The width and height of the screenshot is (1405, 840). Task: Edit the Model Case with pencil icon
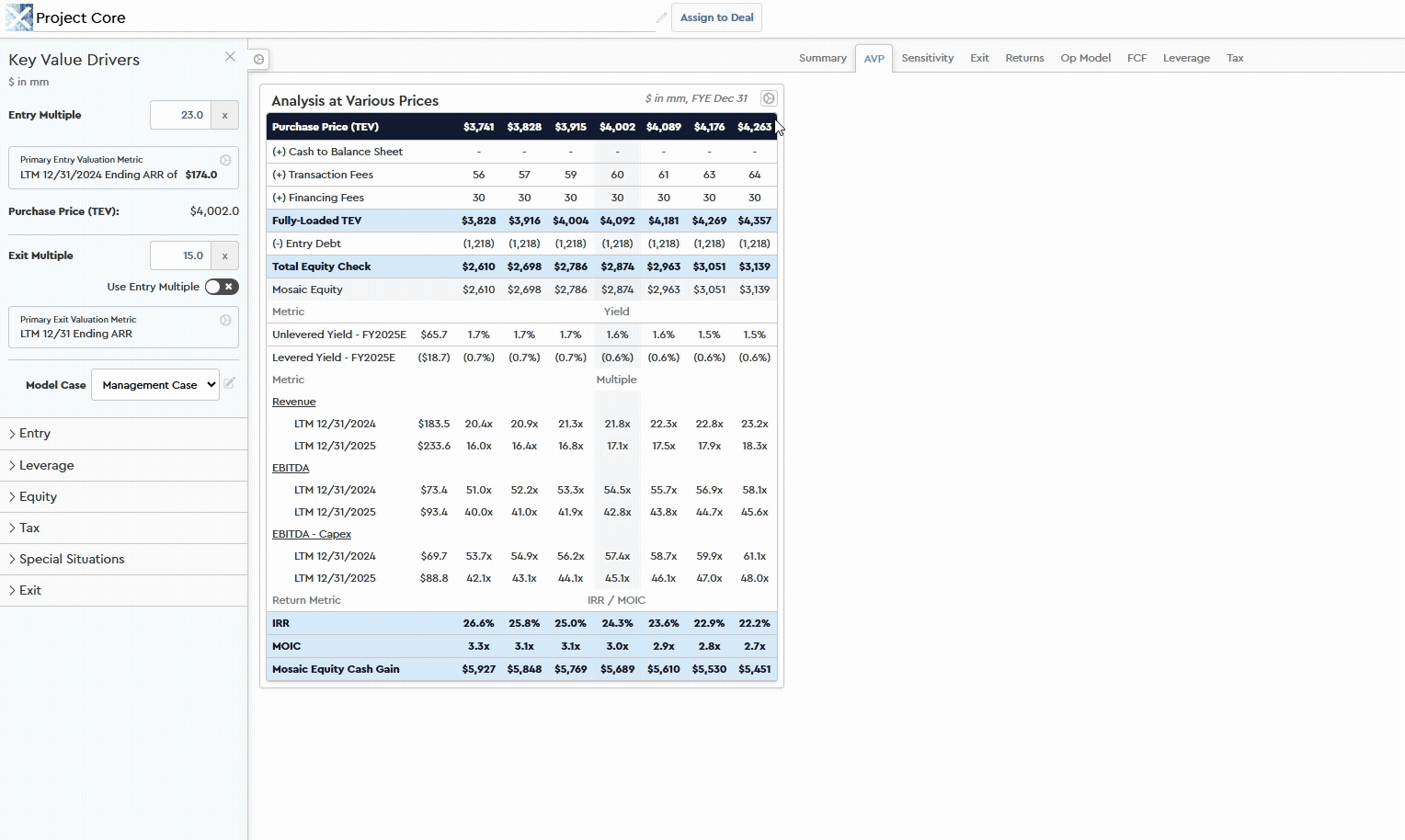click(x=230, y=383)
